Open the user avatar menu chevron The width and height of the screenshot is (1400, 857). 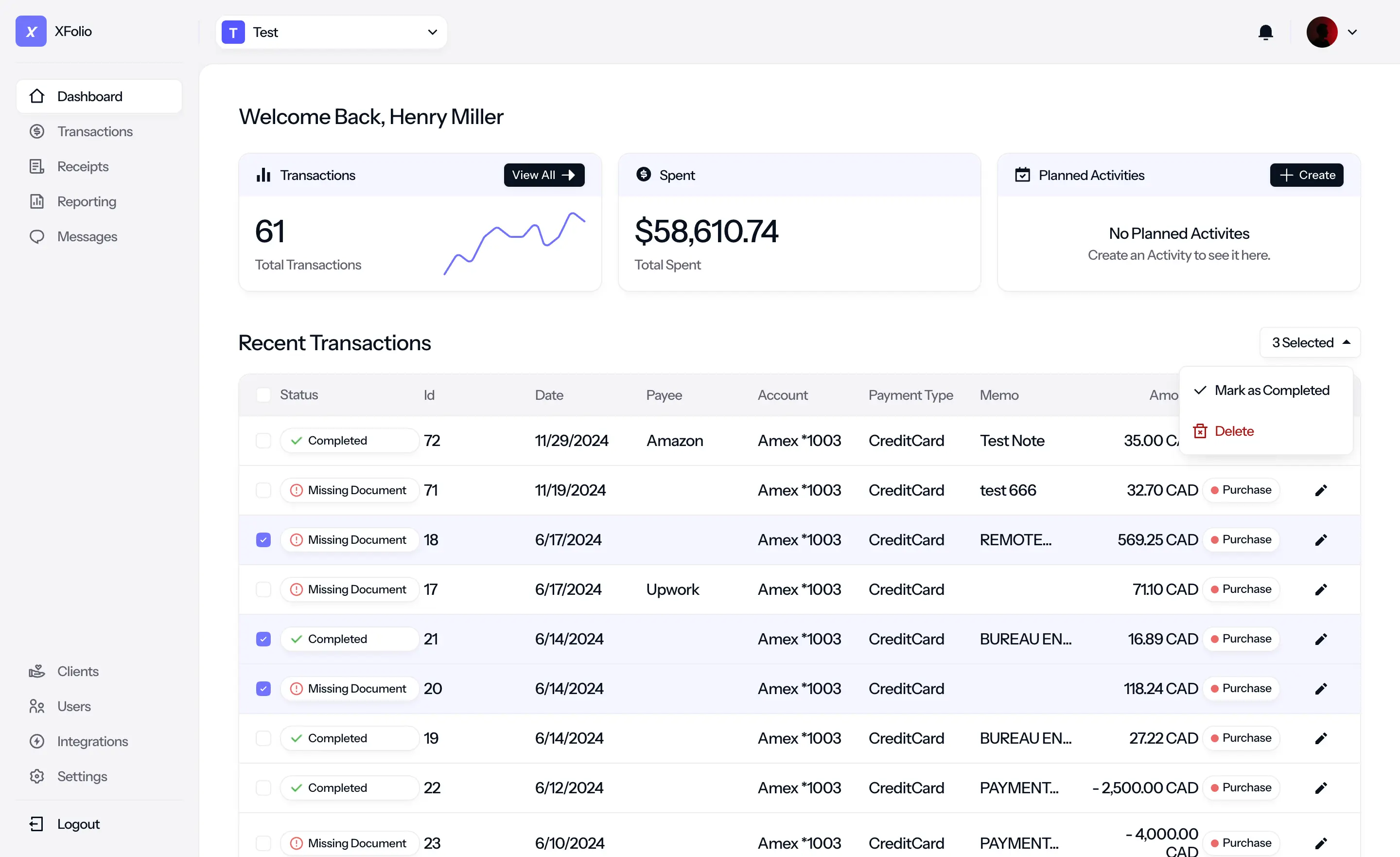click(x=1353, y=33)
